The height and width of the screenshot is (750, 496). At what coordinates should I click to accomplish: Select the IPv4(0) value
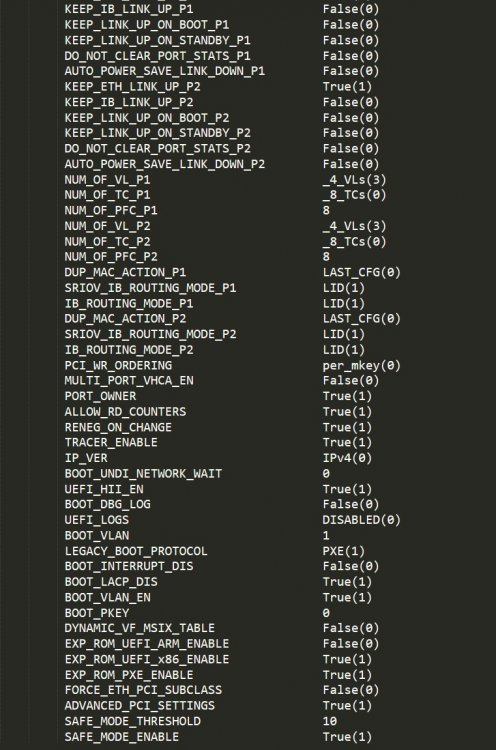[347, 458]
